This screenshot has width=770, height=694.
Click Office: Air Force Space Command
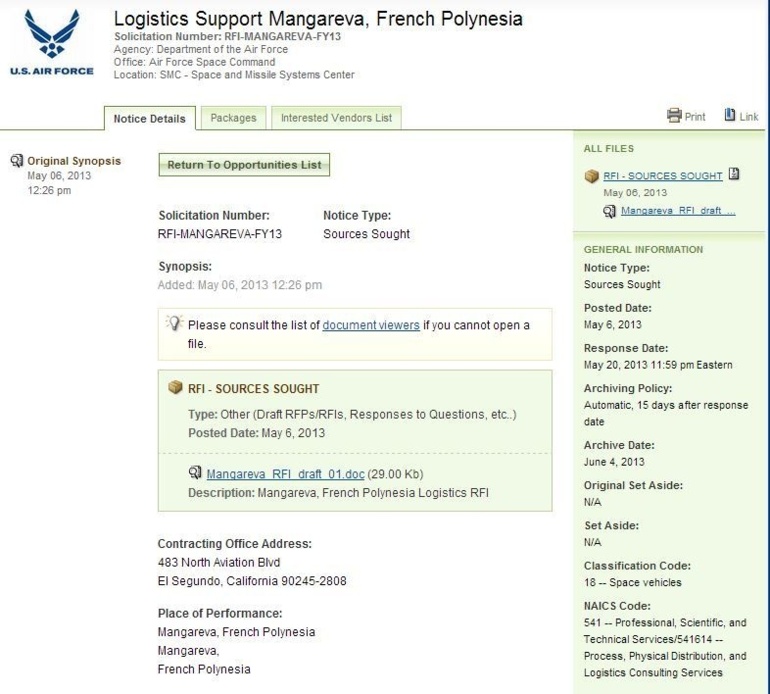pyautogui.click(x=194, y=62)
